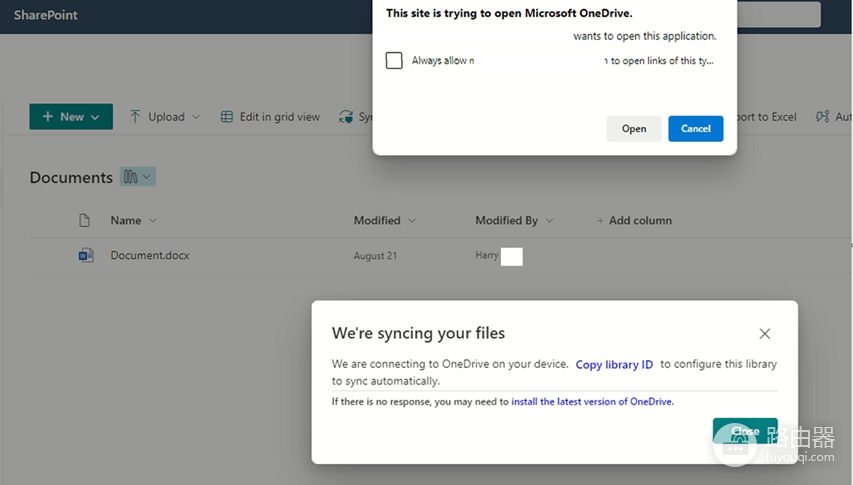Click Cancel in the OneDrive prompt
Viewport: 853px width, 485px height.
(x=696, y=129)
